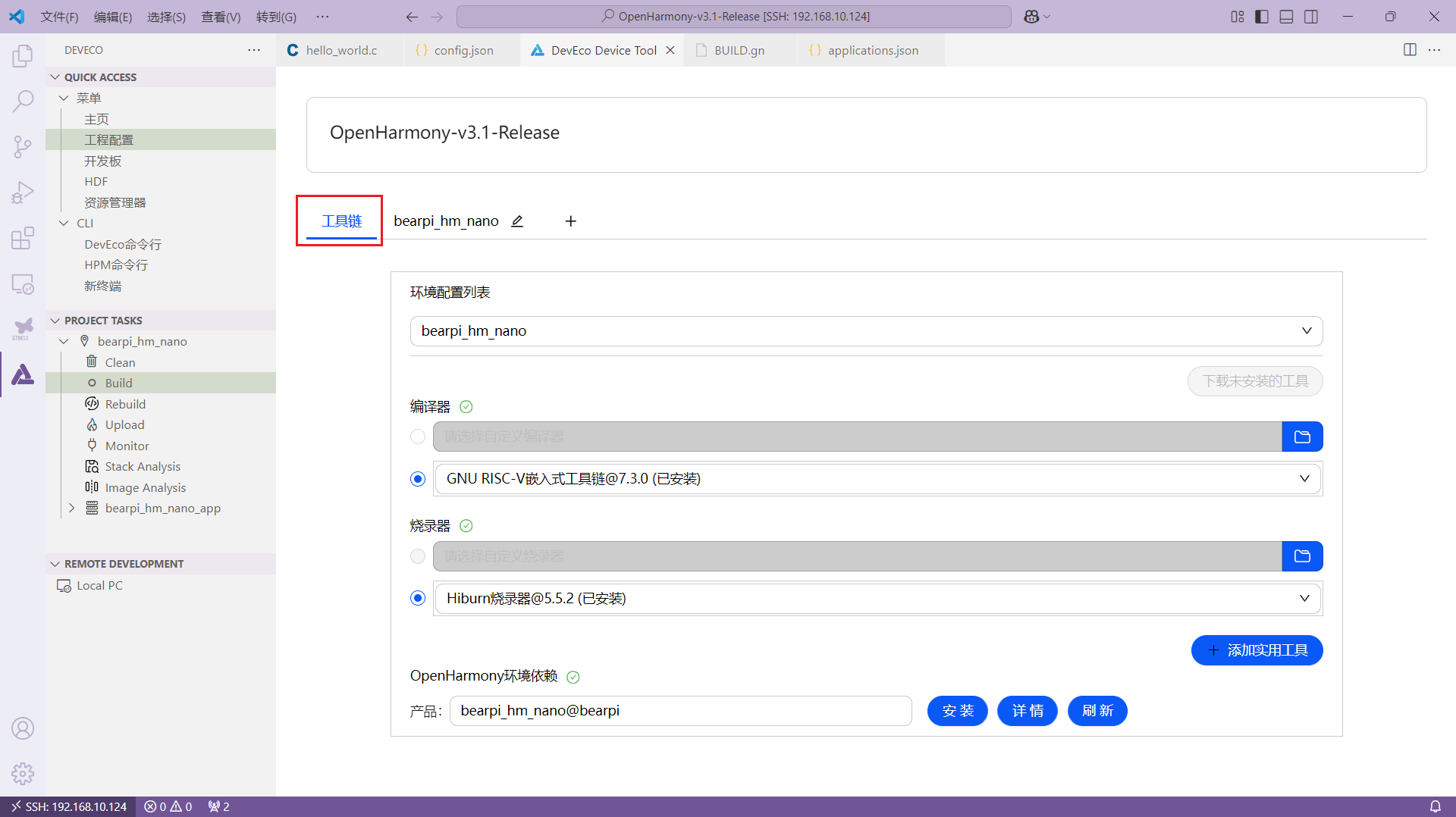Open the 查看(V) menu
Screen dimensions: 1456x817
click(221, 17)
